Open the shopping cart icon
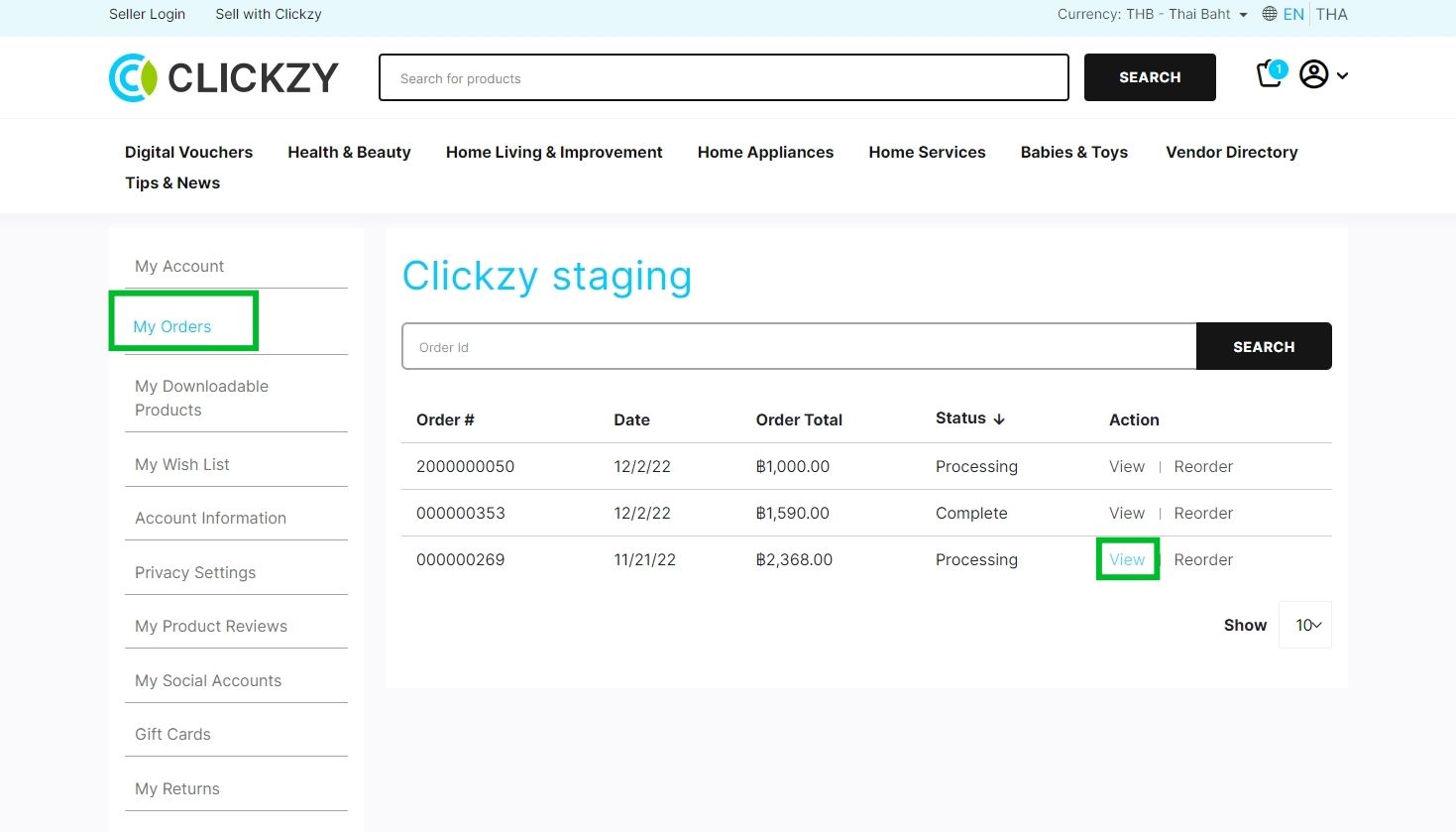Viewport: 1456px width, 832px height. coord(1271,74)
